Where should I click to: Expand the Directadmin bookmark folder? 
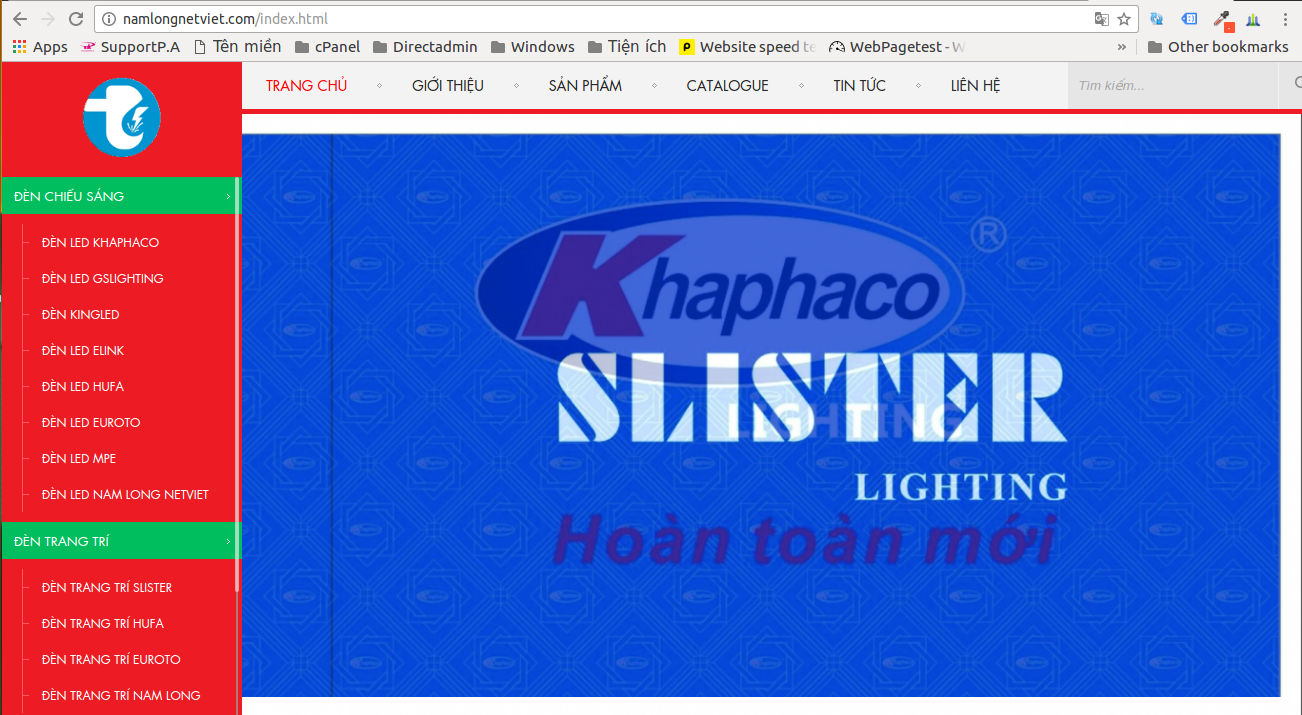point(425,47)
